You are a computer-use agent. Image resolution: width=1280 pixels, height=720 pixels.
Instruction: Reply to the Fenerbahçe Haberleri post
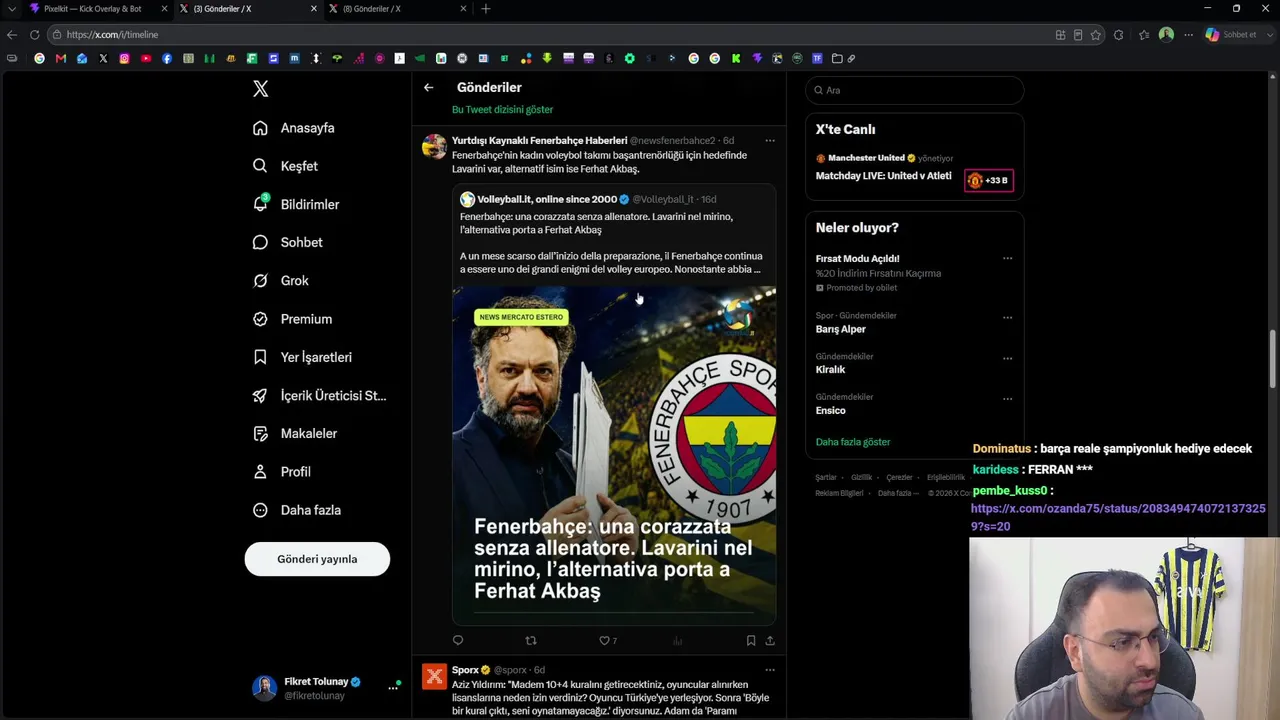458,641
